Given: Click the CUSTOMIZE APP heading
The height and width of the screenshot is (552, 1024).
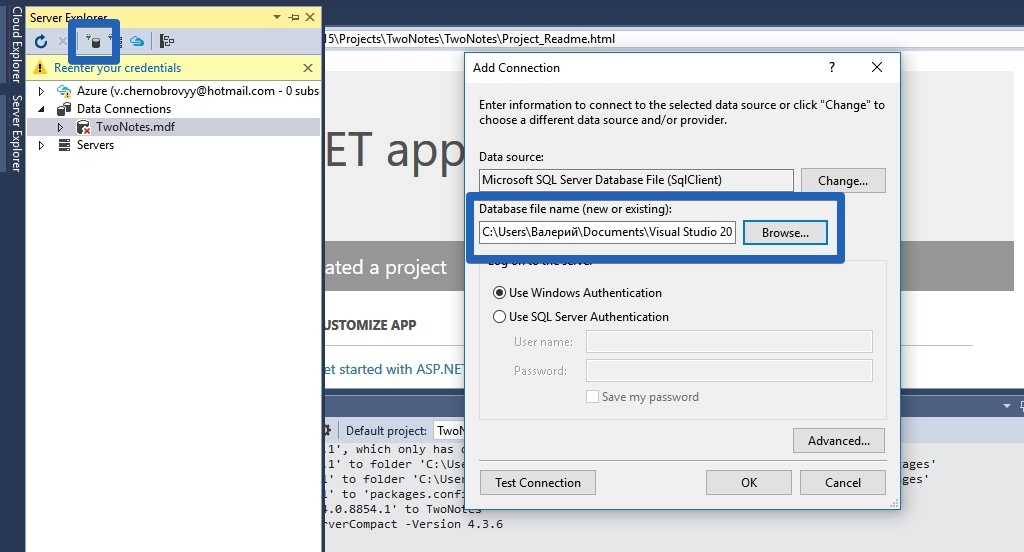Looking at the screenshot, I should point(370,325).
